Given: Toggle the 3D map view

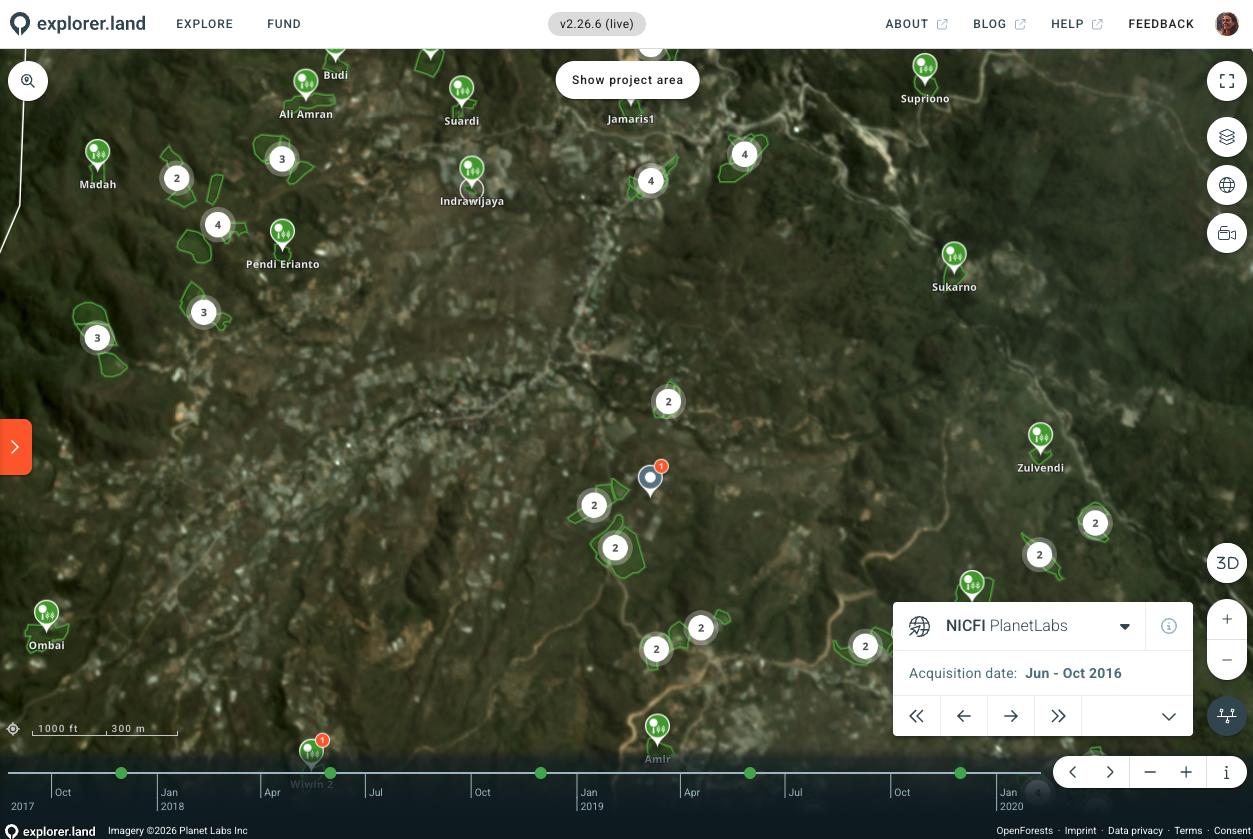Looking at the screenshot, I should pyautogui.click(x=1227, y=563).
